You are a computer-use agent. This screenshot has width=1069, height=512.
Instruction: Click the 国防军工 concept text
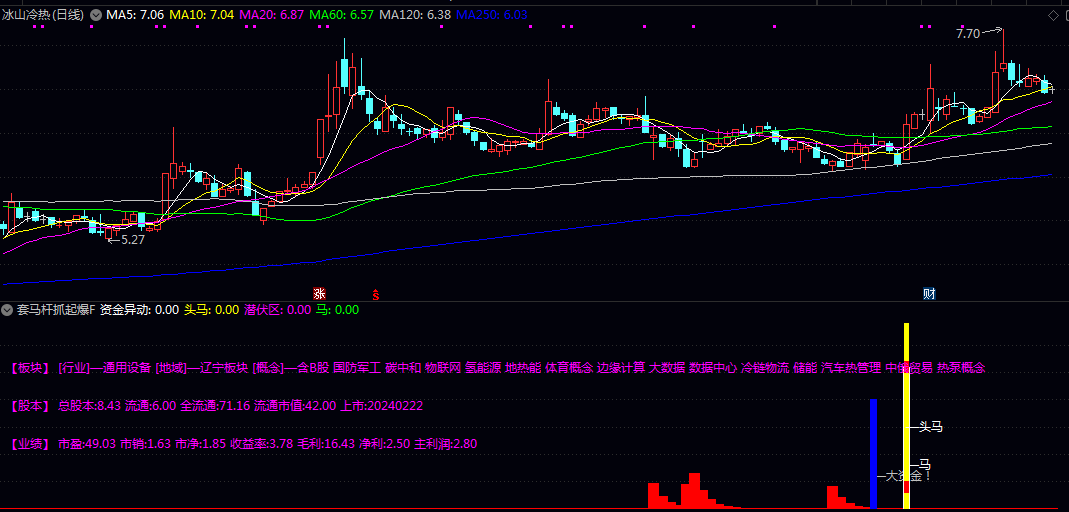tap(357, 368)
